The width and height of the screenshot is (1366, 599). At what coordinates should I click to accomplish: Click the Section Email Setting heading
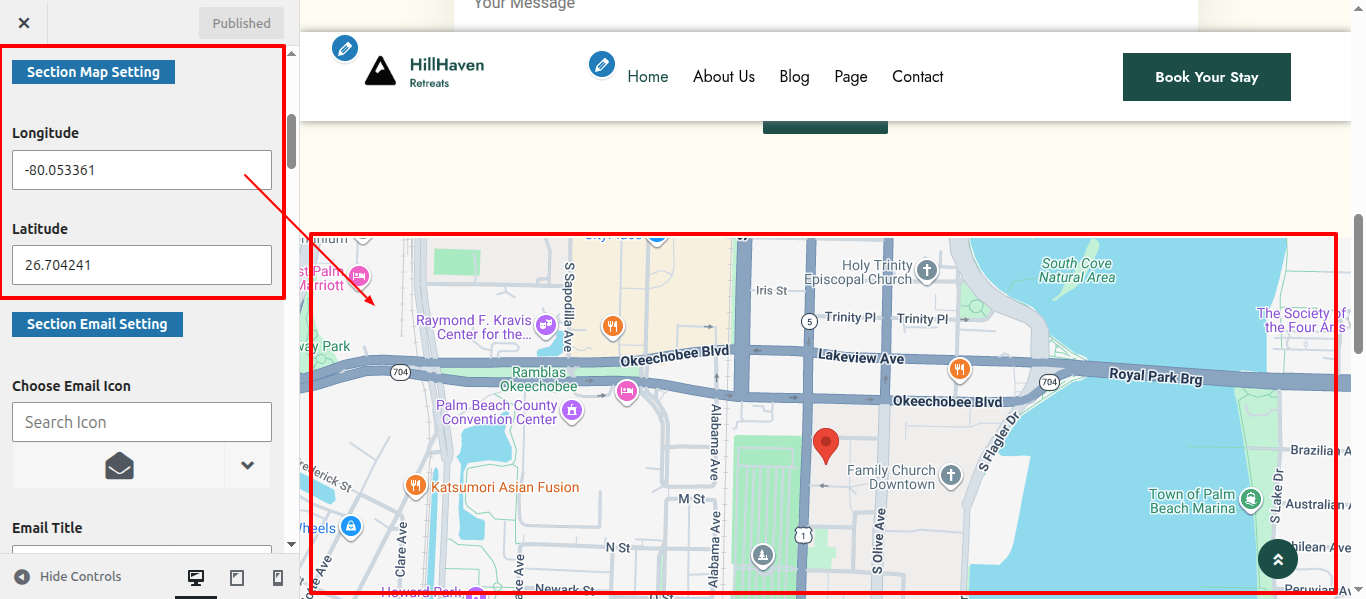tap(97, 324)
